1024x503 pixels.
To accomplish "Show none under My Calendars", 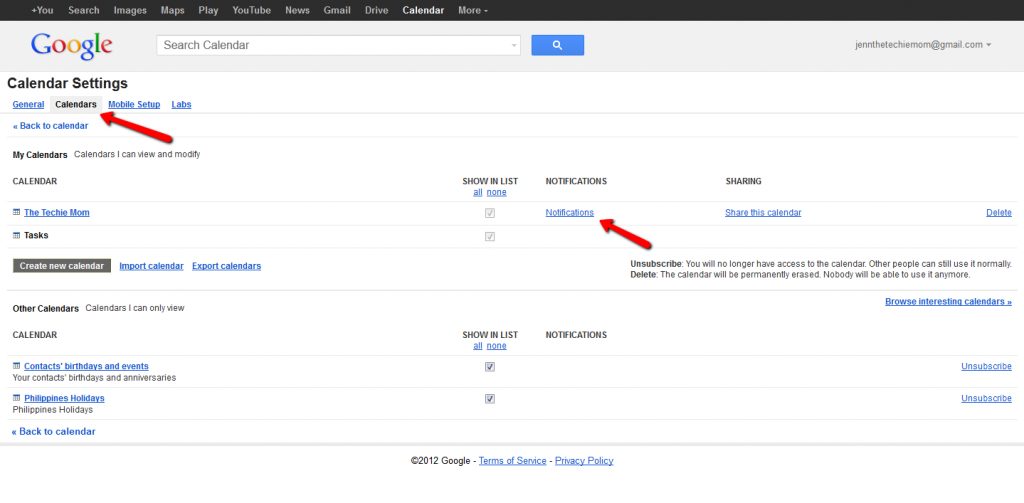I will tap(496, 192).
